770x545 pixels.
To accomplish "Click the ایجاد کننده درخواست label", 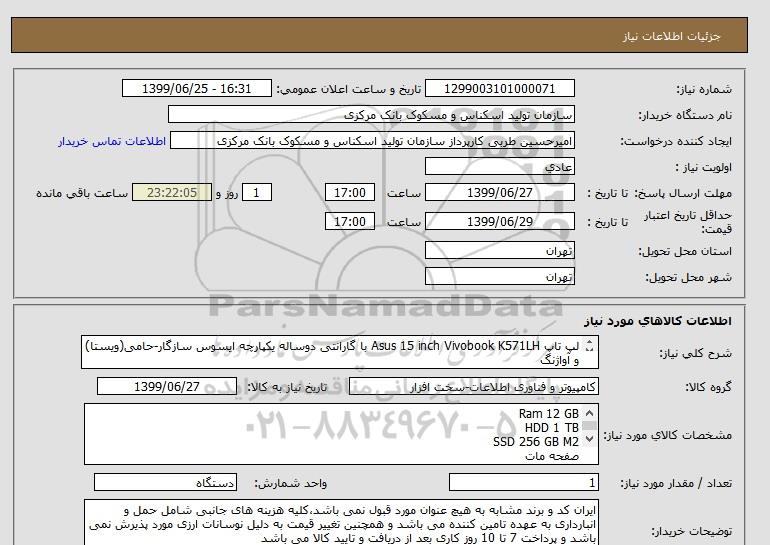I will pyautogui.click(x=676, y=141).
